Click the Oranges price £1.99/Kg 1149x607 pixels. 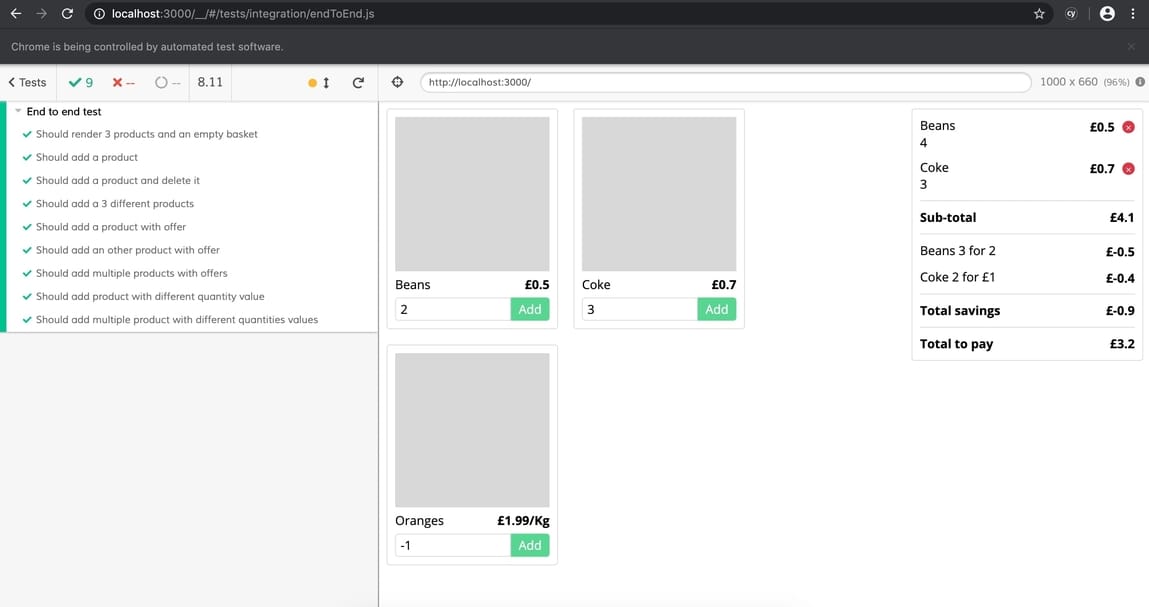coord(523,520)
